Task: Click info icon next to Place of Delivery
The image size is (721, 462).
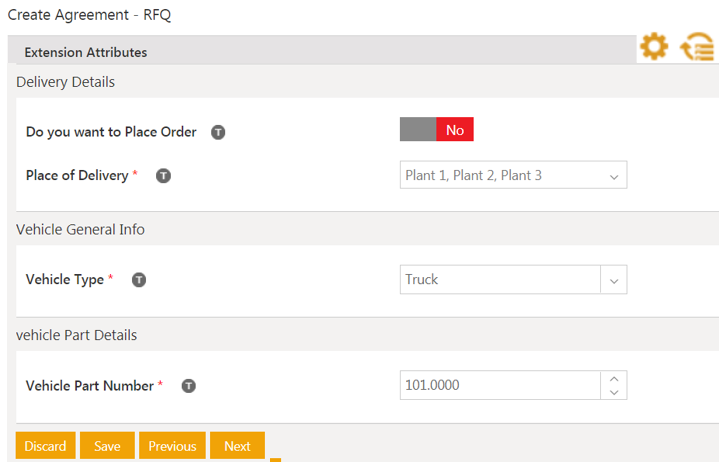Action: [164, 176]
